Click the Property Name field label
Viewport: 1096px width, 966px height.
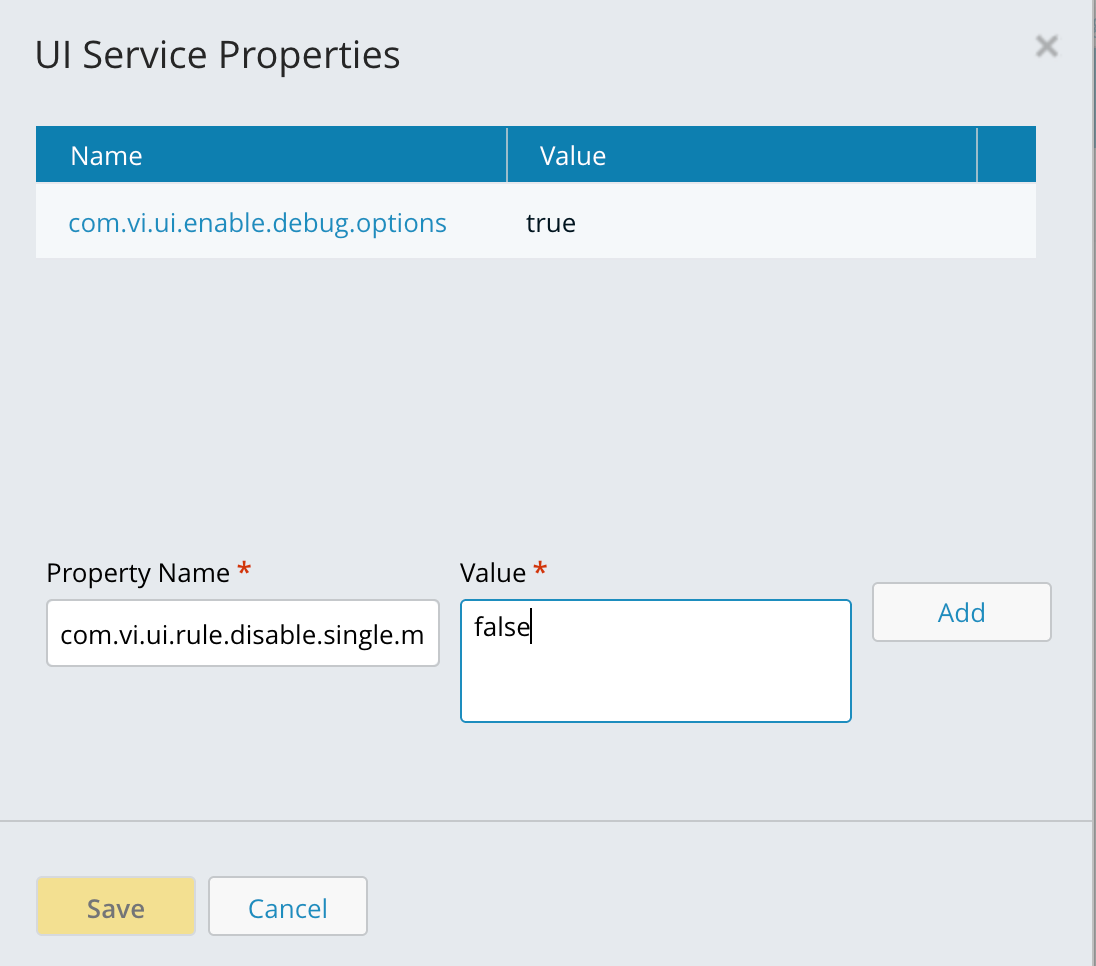[x=138, y=573]
